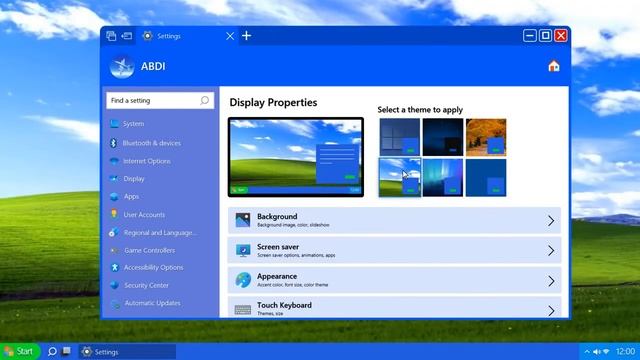This screenshot has width=640, height=360.
Task: Expand the Background row chevron
Action: pos(551,221)
